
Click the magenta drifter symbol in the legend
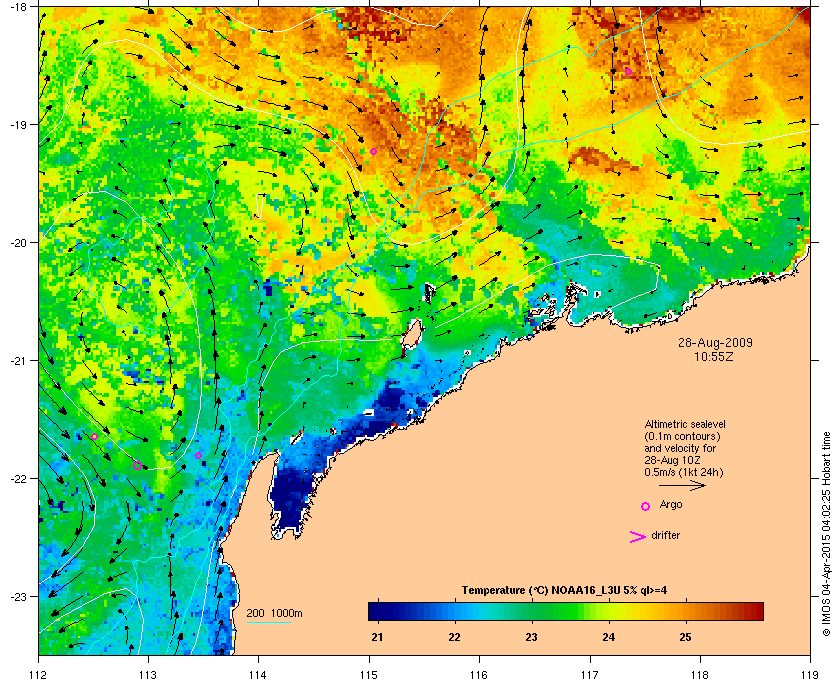pos(637,537)
